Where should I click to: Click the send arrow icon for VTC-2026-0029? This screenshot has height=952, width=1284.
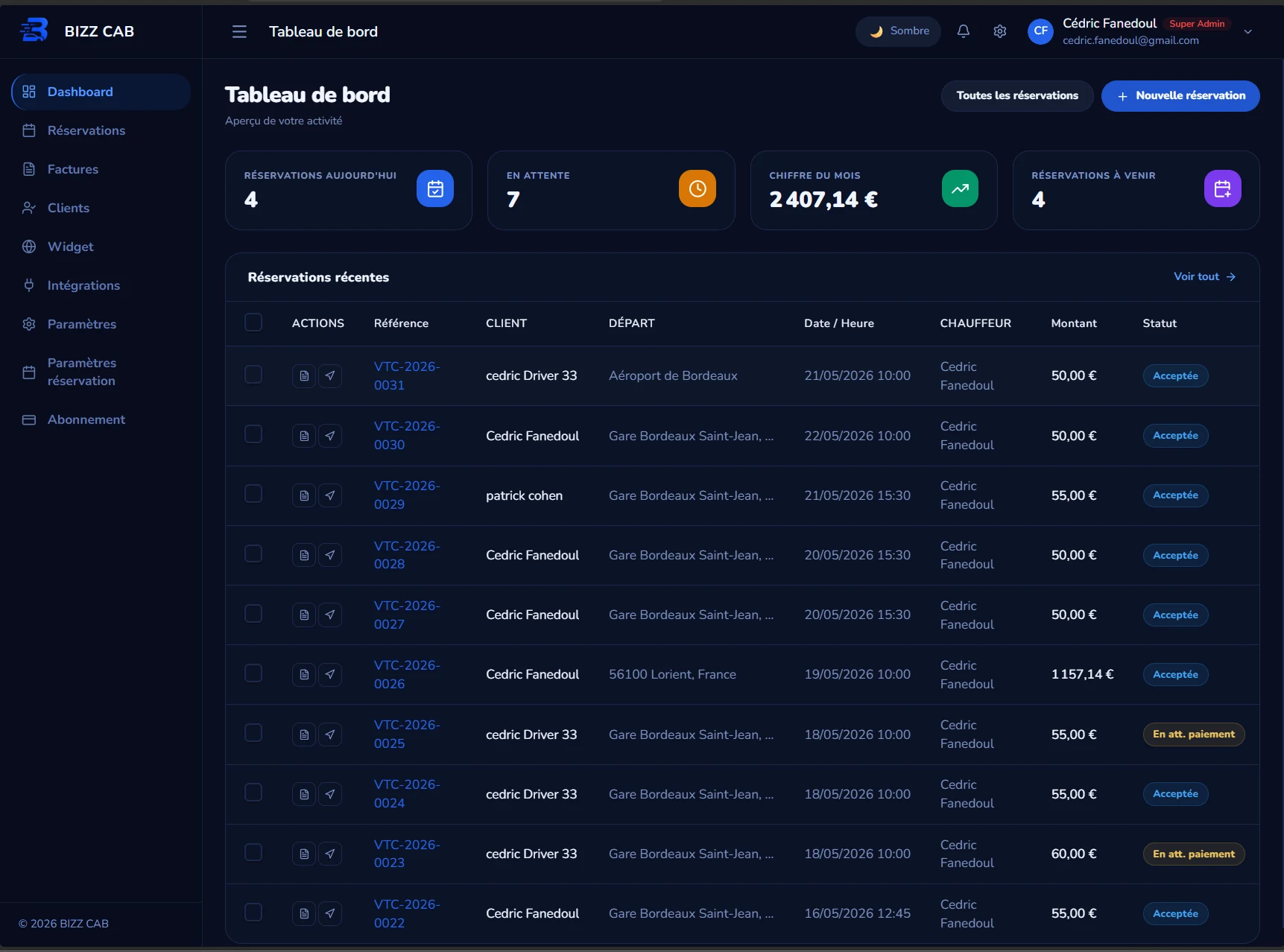tap(330, 495)
